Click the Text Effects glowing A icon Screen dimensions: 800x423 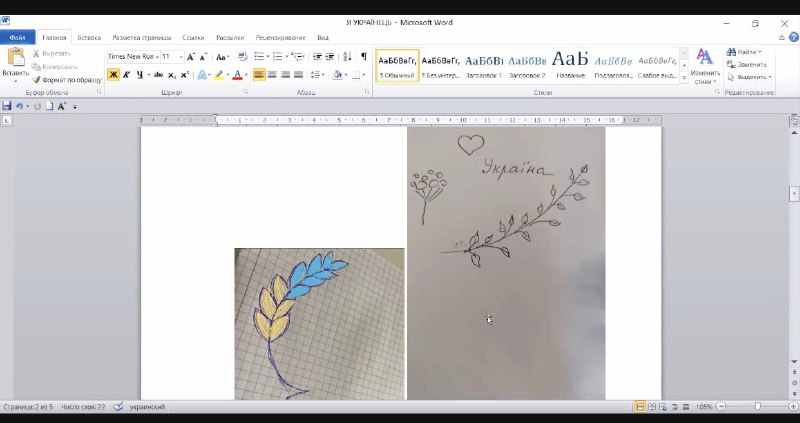(x=202, y=75)
